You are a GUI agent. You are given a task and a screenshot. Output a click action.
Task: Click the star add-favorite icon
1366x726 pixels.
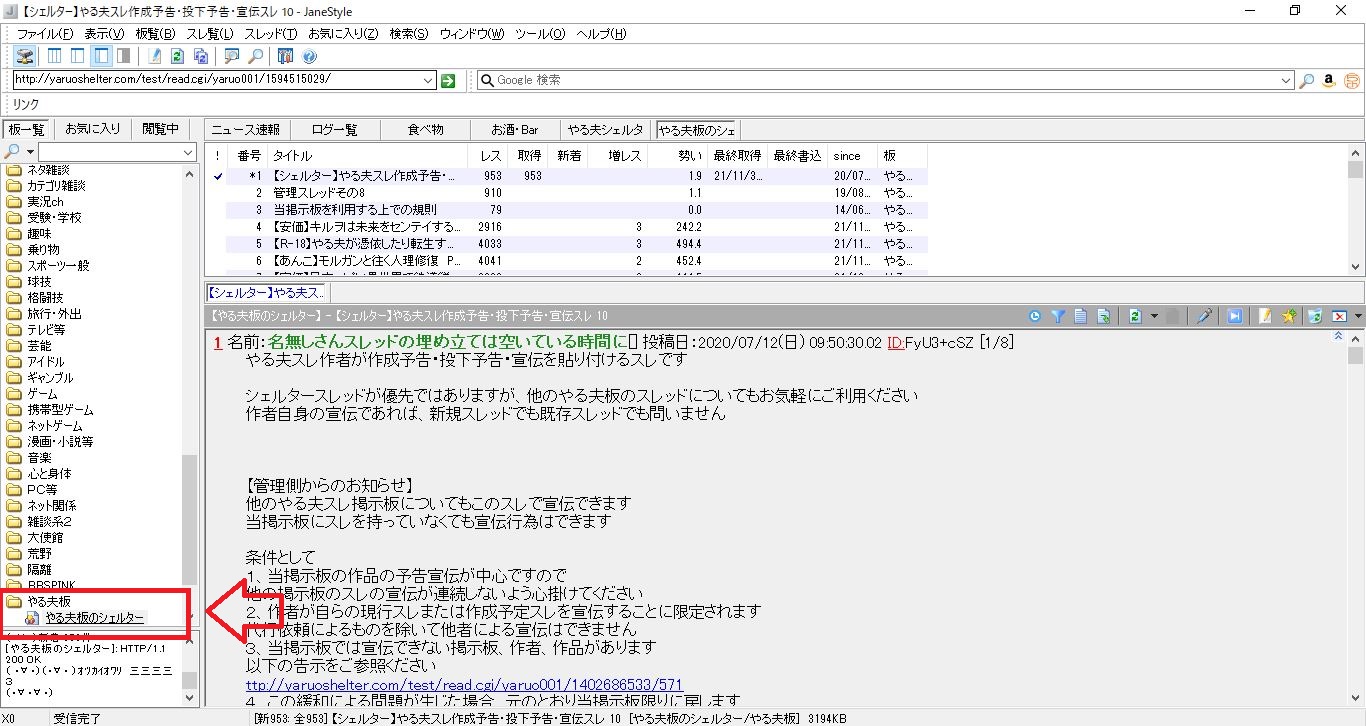tap(1289, 316)
